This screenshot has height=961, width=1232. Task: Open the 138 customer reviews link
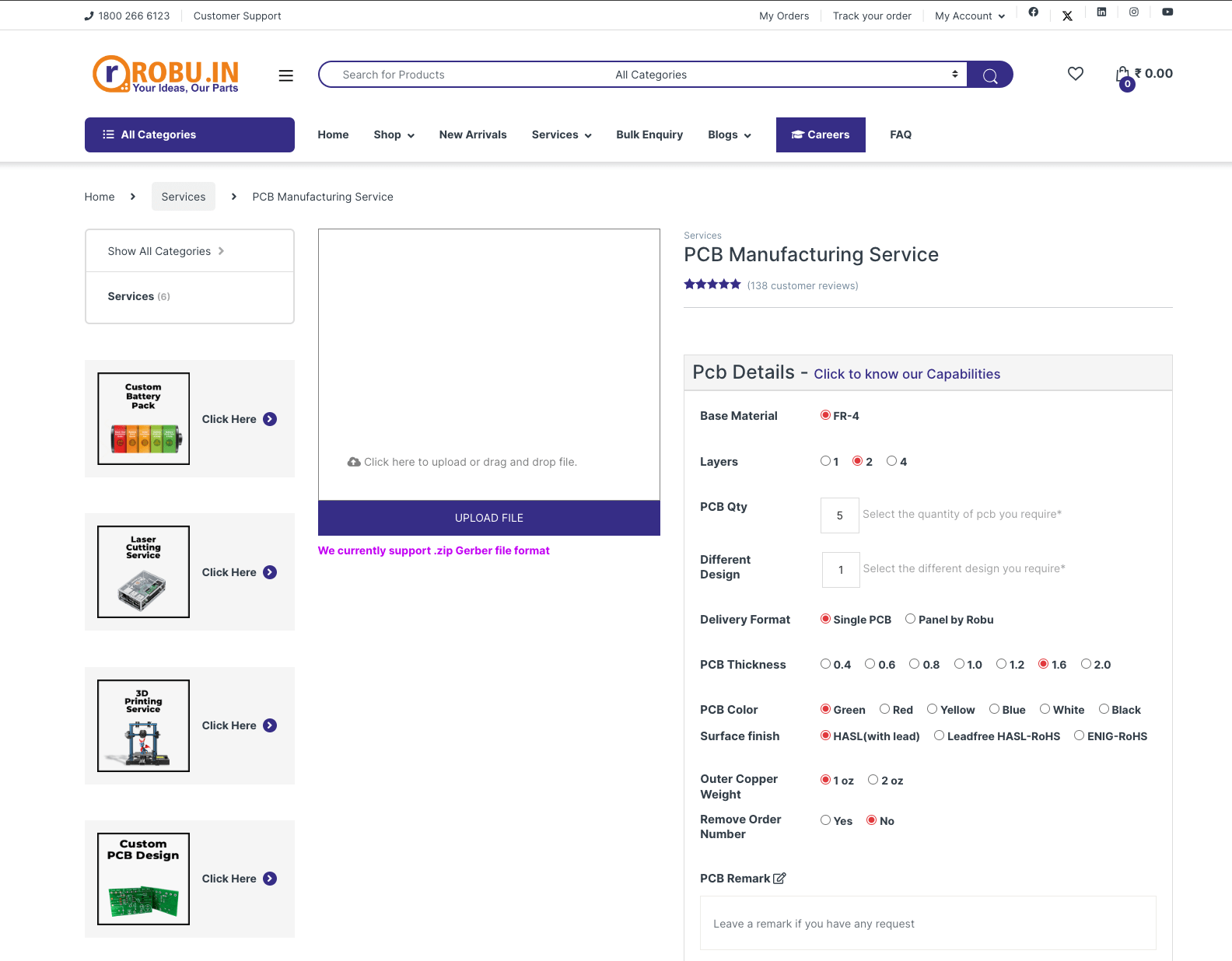tap(803, 285)
